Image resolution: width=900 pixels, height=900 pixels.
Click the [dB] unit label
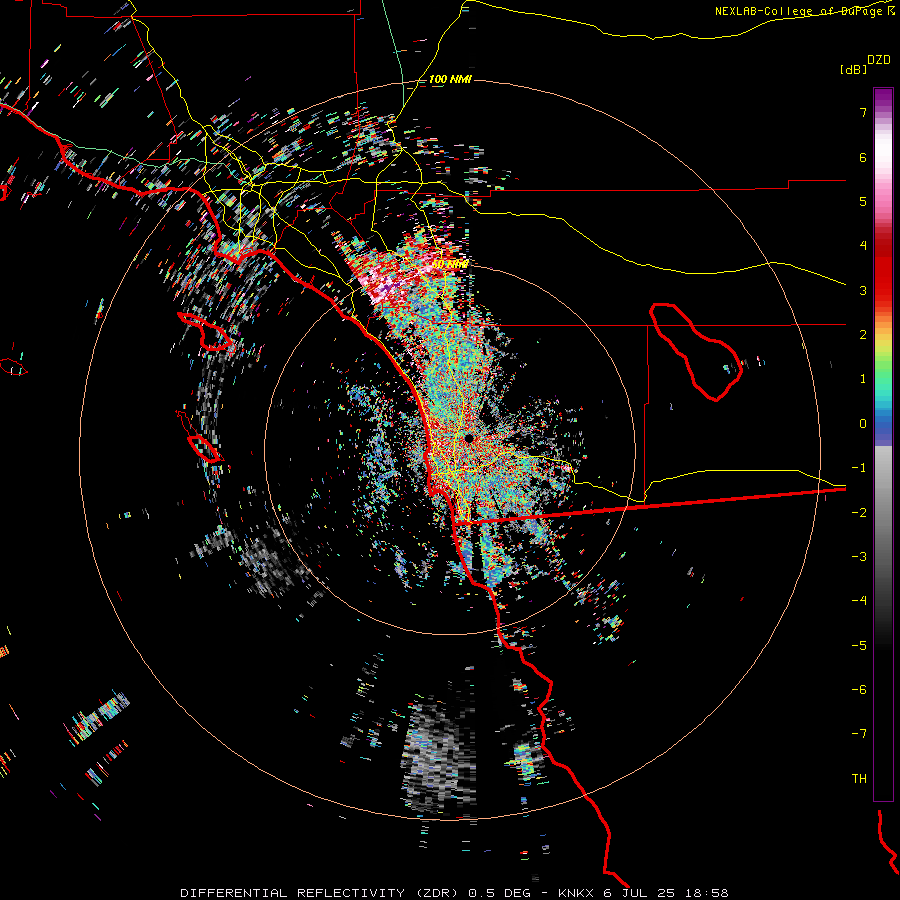point(853,69)
